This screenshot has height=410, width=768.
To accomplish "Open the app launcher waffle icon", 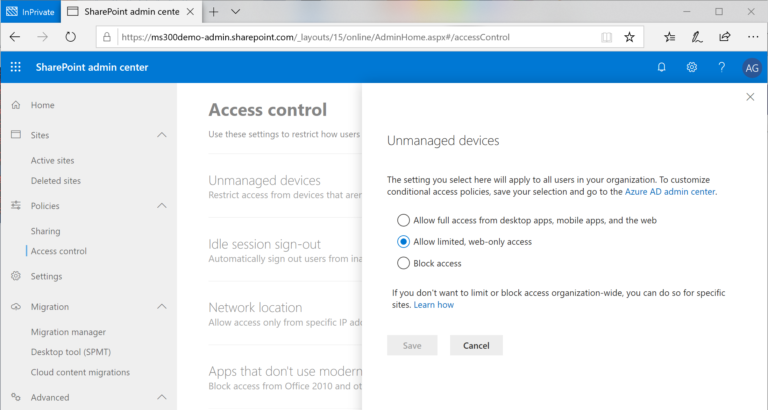I will [16, 67].
